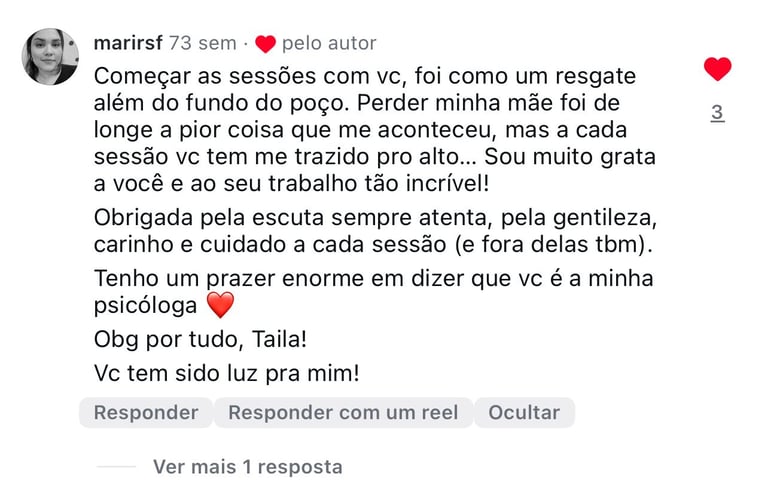768x498 pixels.
Task: Choose Responder com um reel
Action: [343, 412]
